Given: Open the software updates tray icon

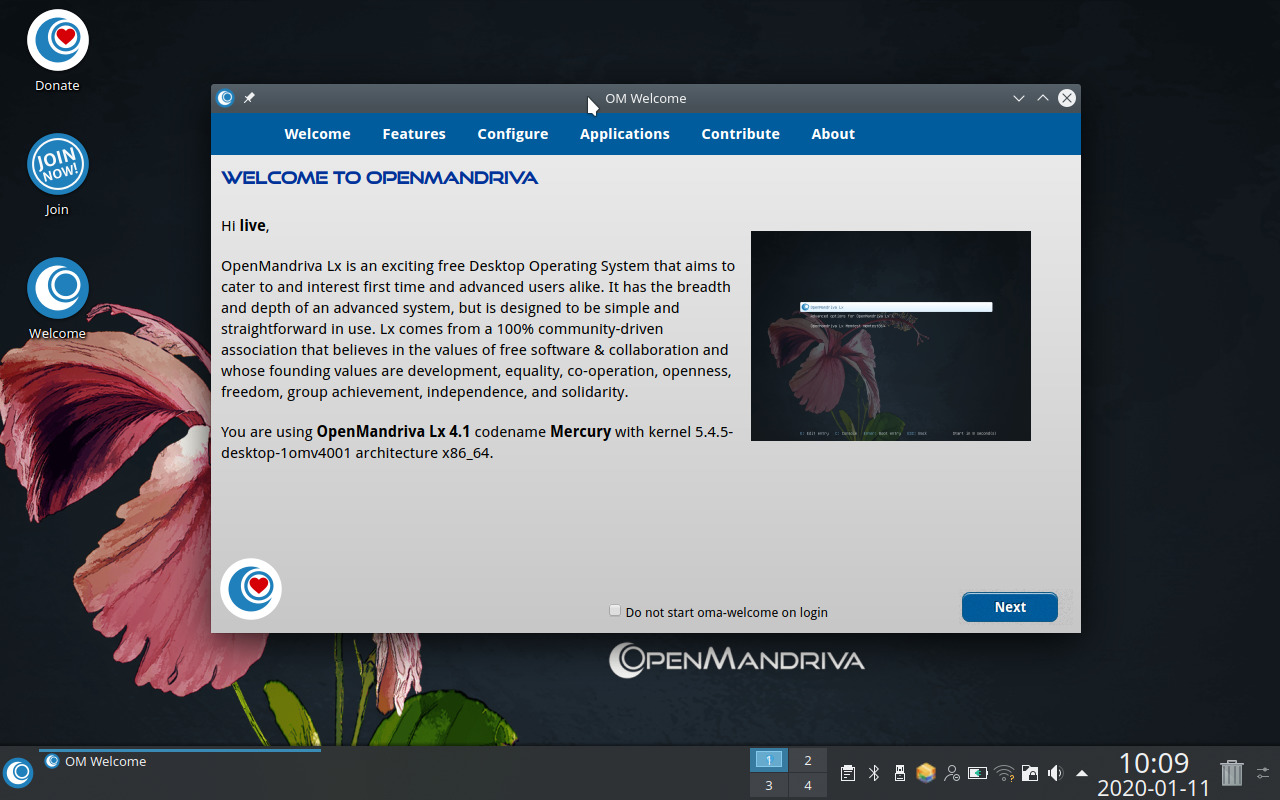Looking at the screenshot, I should [x=925, y=772].
